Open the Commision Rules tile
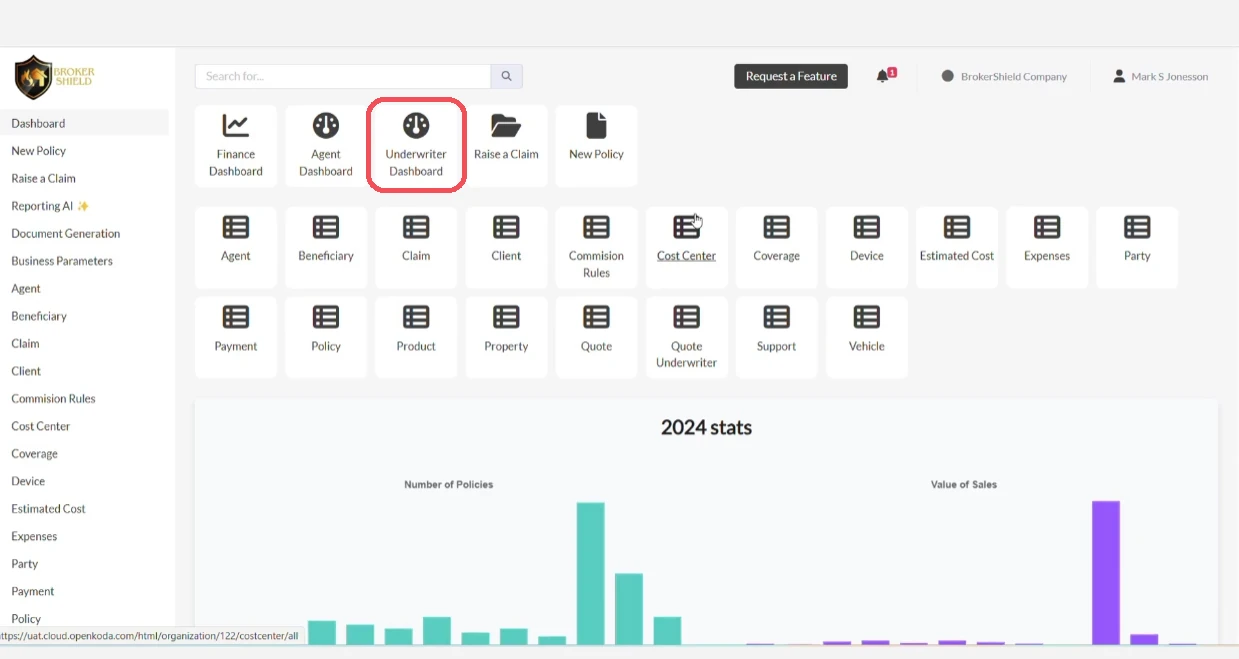 click(x=596, y=247)
